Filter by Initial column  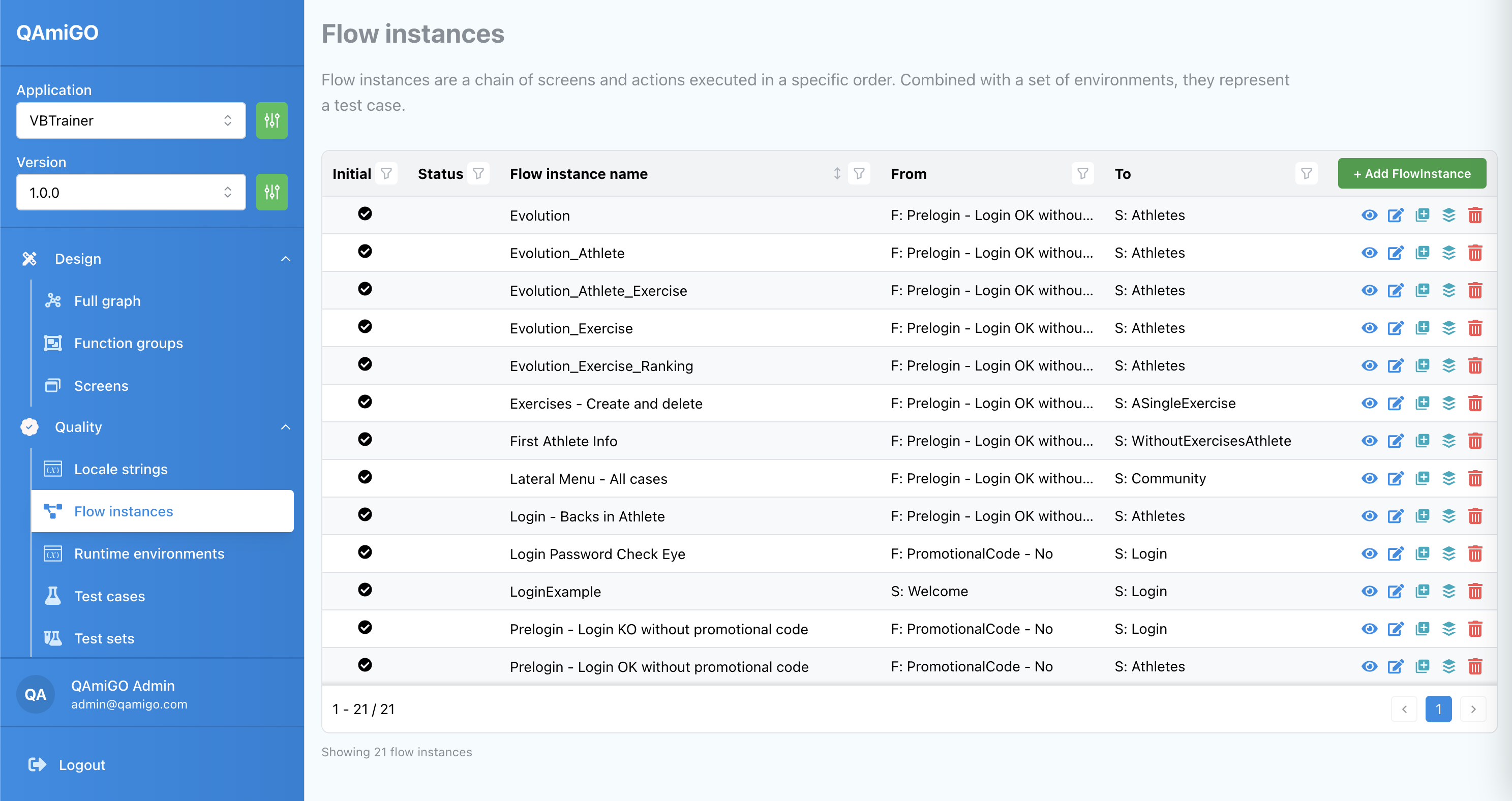(x=386, y=174)
